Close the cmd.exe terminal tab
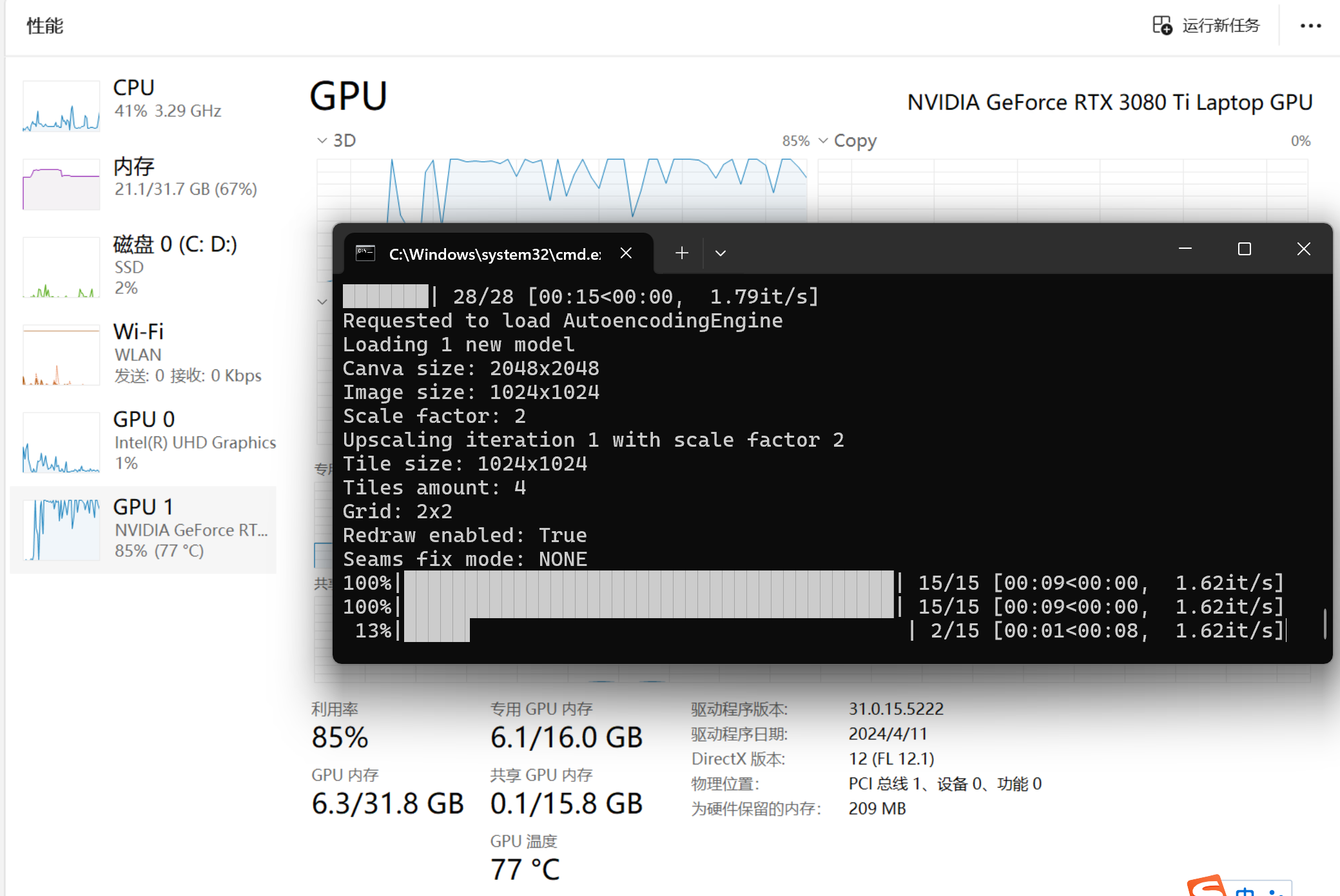The height and width of the screenshot is (896, 1340). click(626, 253)
